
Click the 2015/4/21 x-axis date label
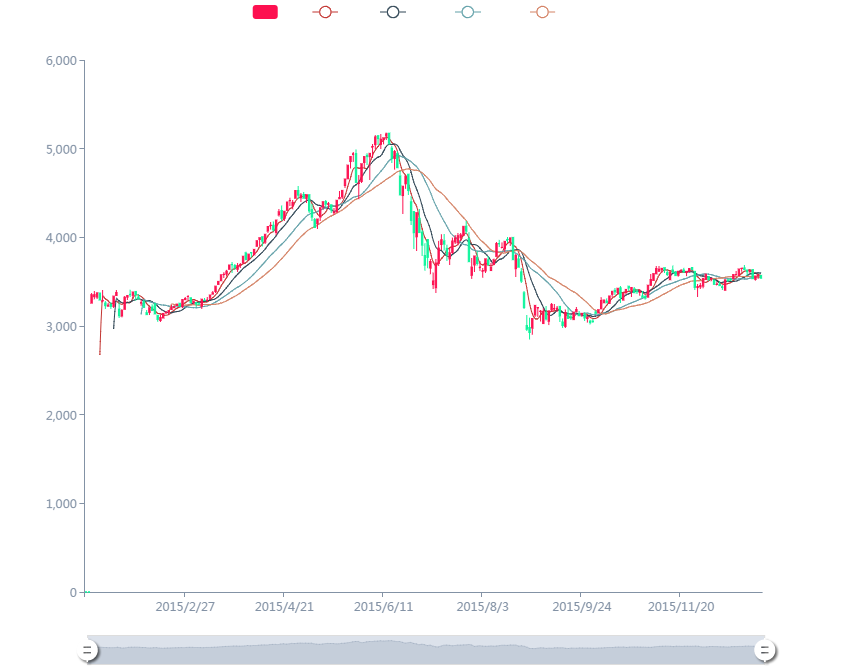point(284,607)
